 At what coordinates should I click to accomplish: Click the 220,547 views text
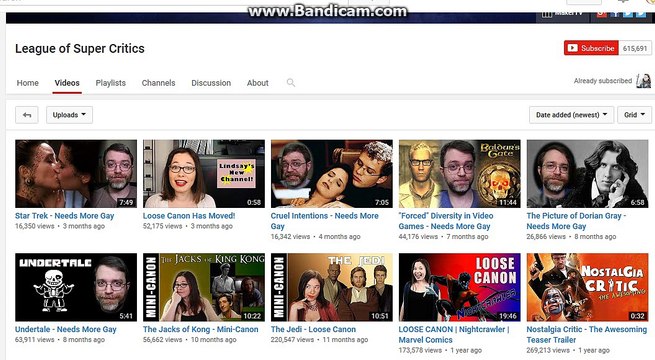tap(292, 340)
